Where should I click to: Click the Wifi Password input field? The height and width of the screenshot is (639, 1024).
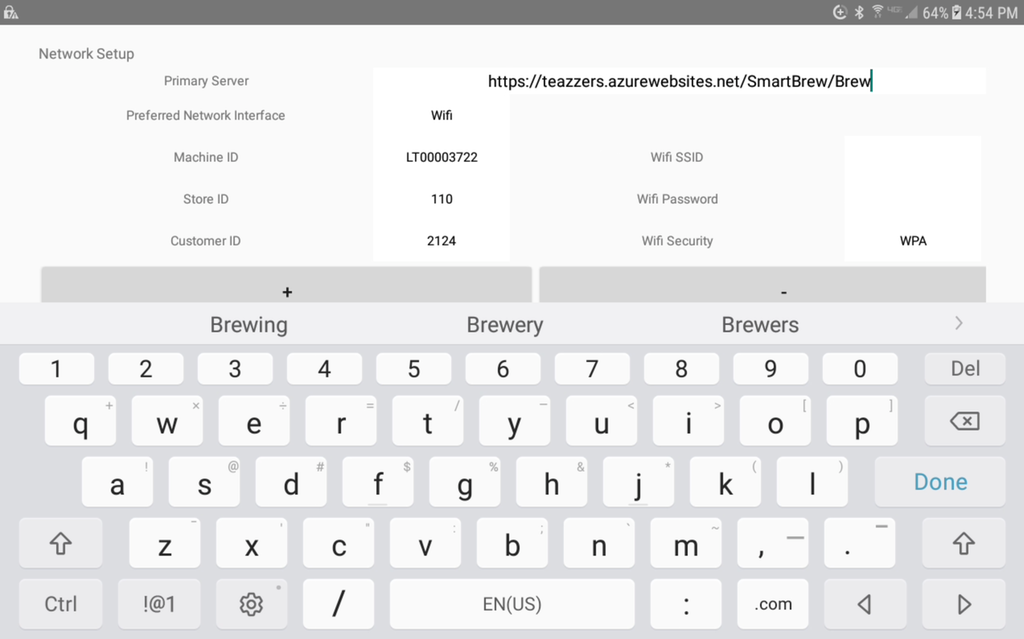tap(913, 199)
